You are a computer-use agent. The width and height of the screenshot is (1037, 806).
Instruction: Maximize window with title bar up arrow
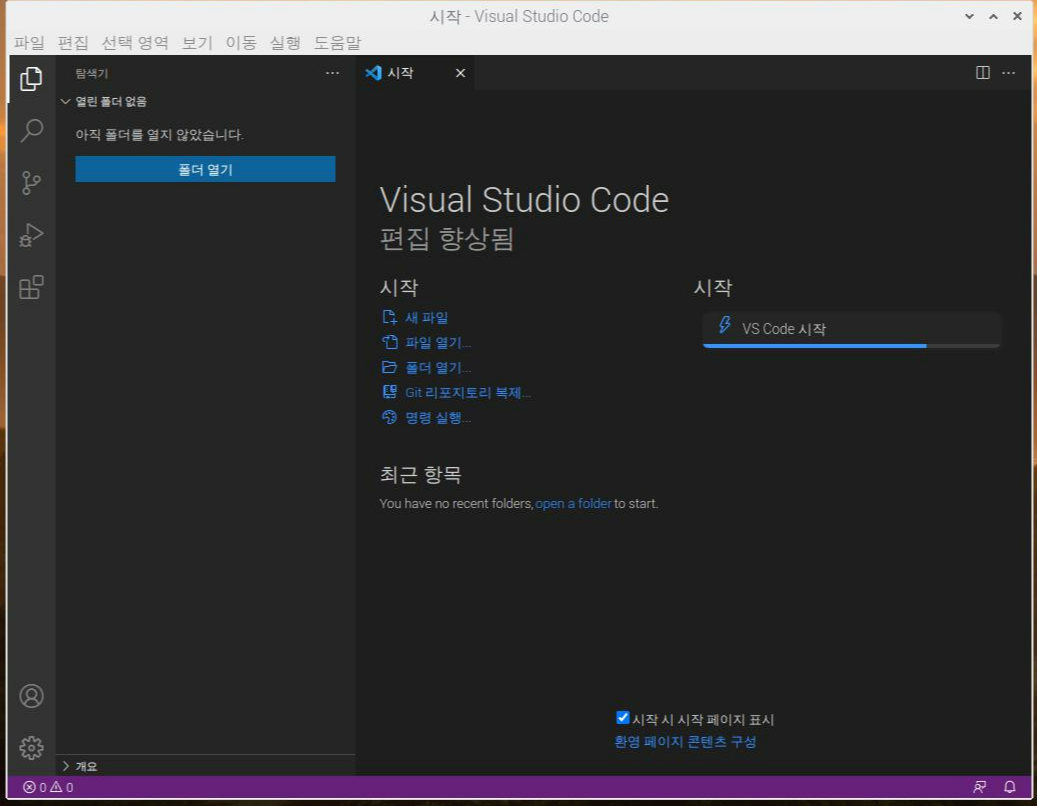pyautogui.click(x=993, y=17)
